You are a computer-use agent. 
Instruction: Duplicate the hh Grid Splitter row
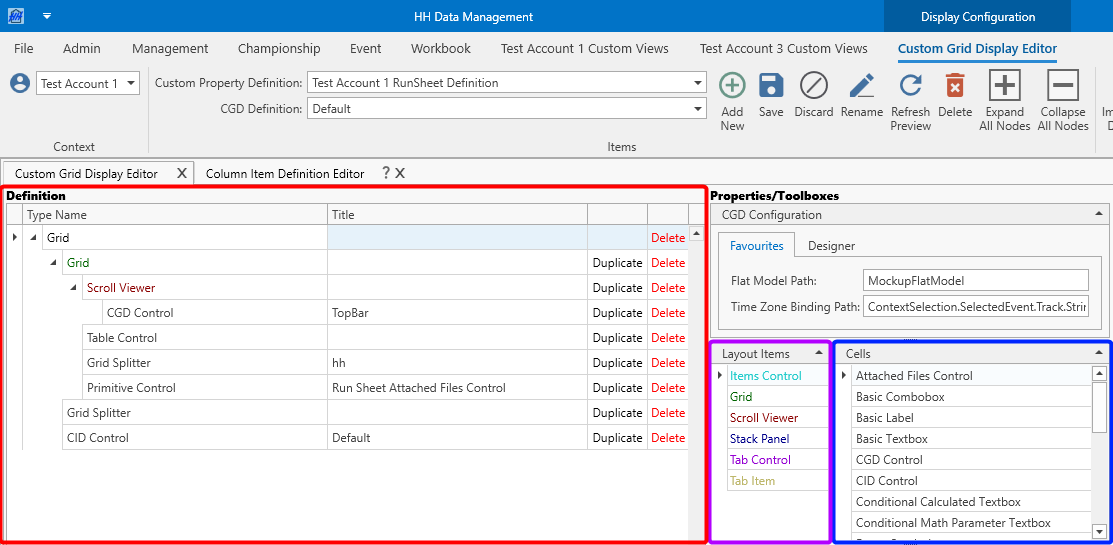(x=617, y=363)
